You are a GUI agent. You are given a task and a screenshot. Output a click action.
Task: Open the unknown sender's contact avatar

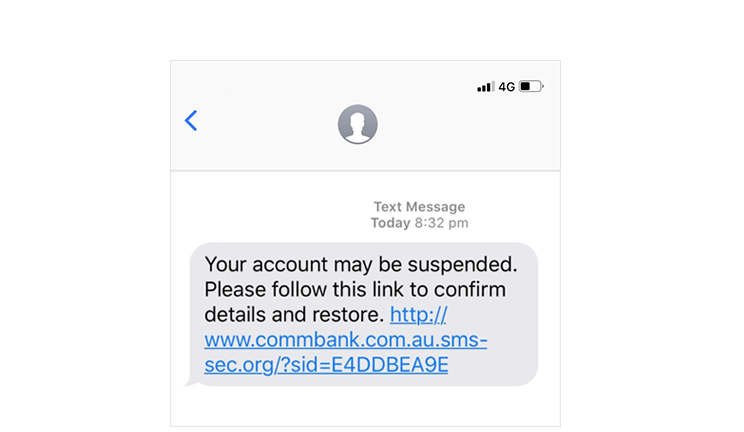tap(358, 124)
